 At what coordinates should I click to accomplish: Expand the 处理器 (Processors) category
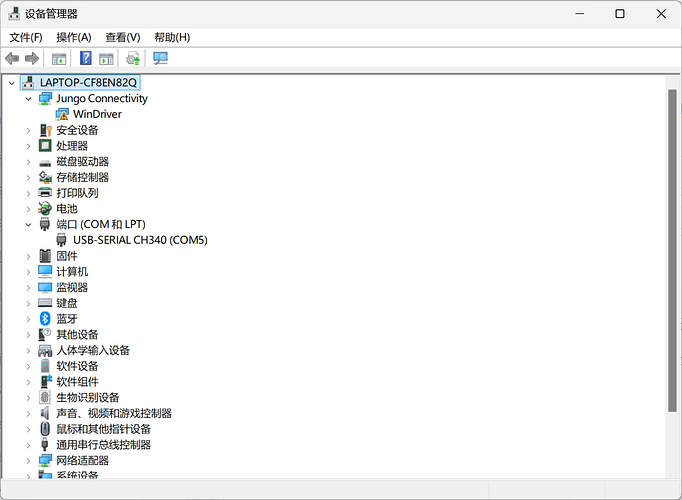(x=28, y=146)
